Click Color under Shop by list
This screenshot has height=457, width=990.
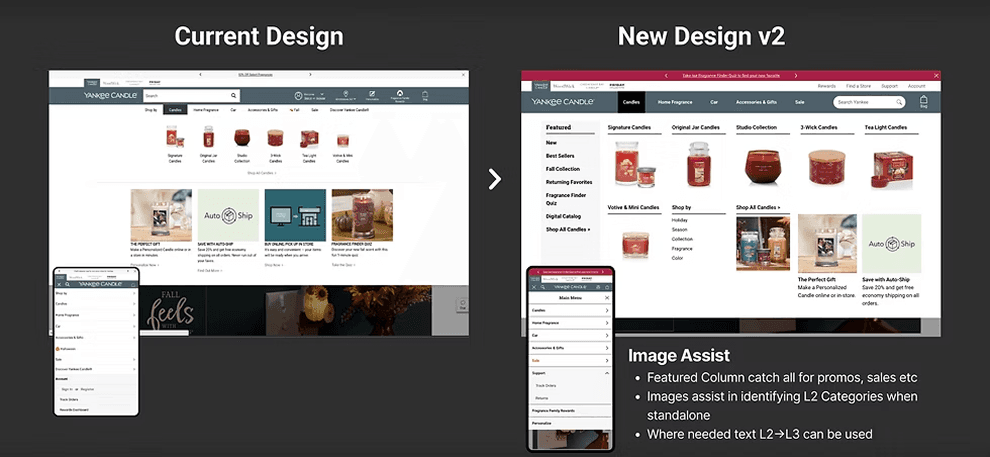point(677,258)
